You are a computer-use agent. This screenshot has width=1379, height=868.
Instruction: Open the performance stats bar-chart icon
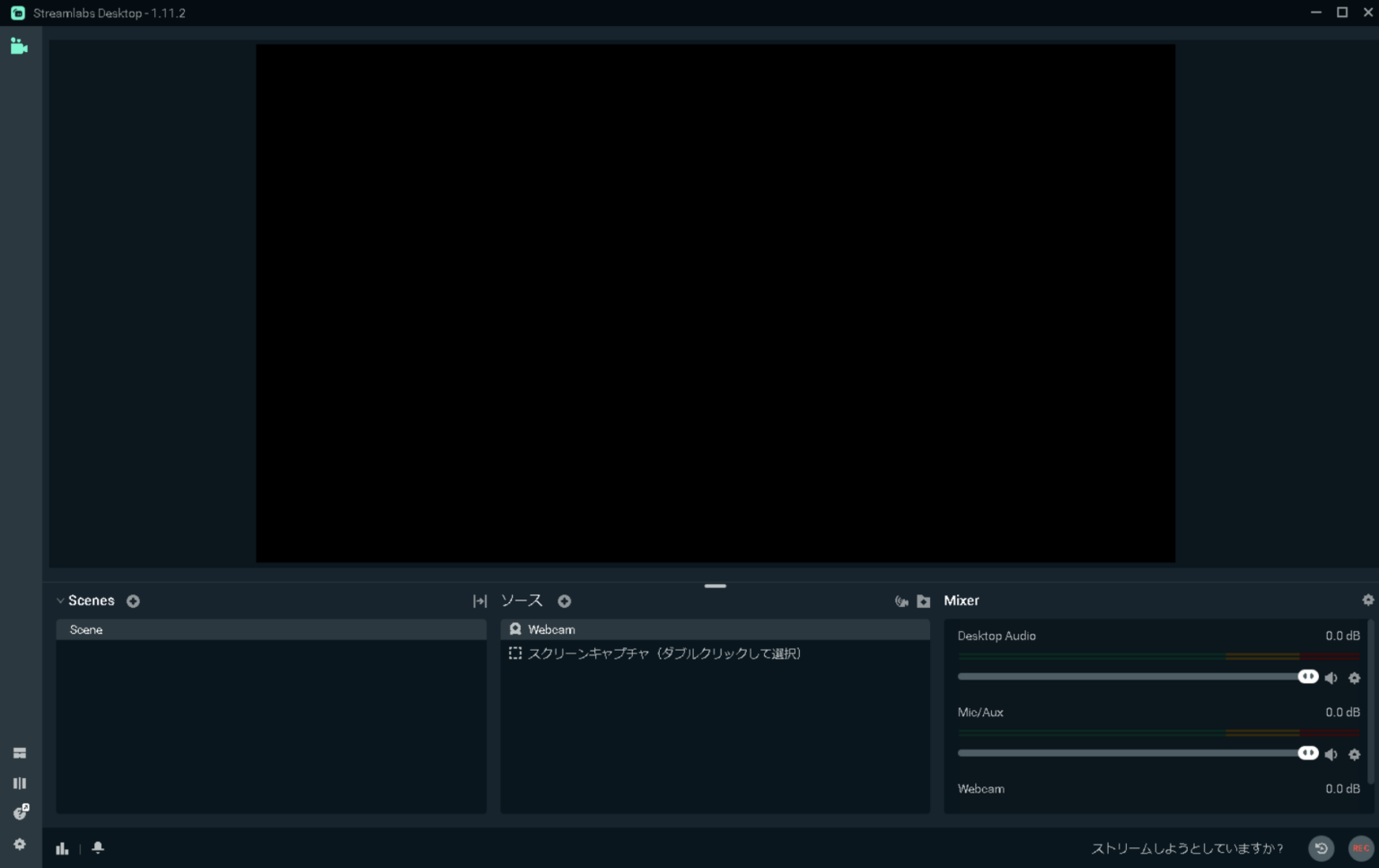[x=62, y=848]
